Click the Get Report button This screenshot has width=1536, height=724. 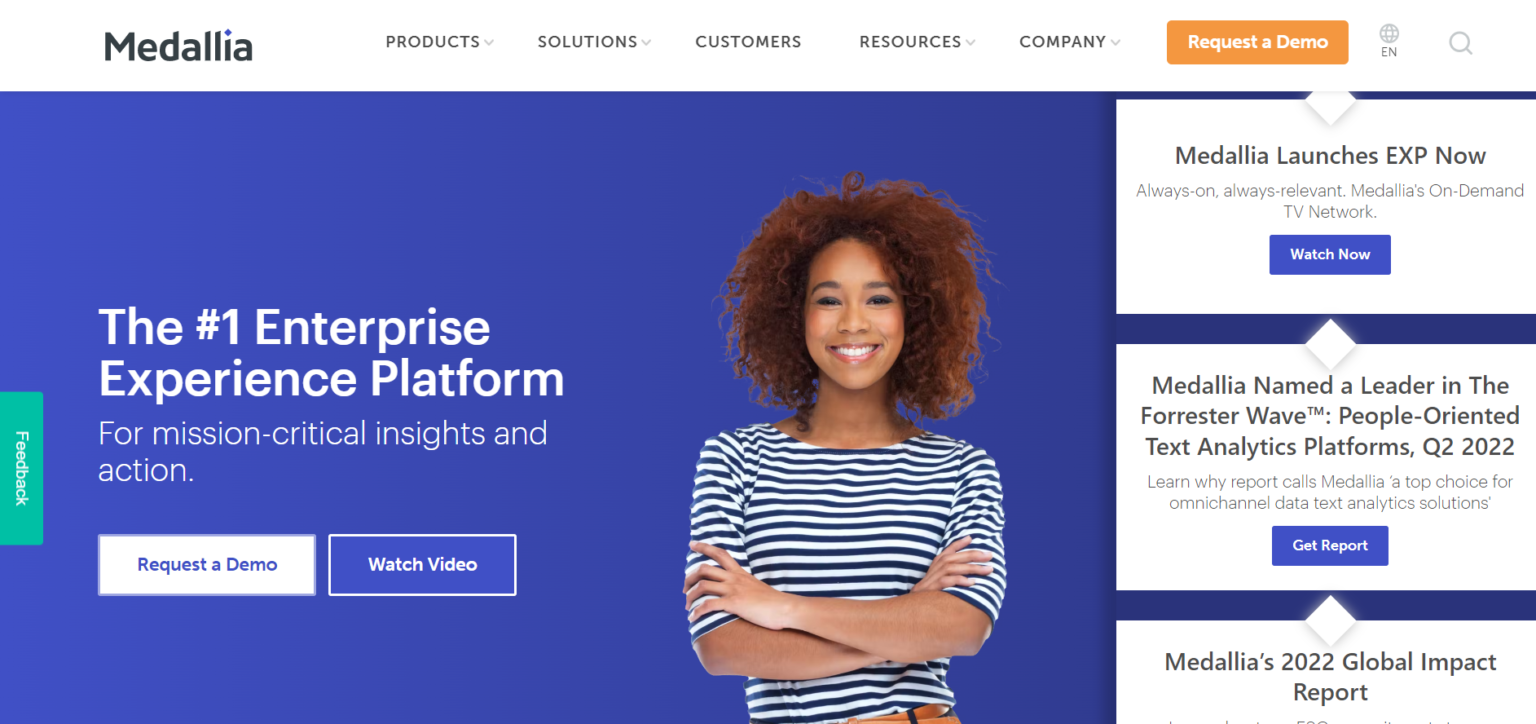pyautogui.click(x=1330, y=546)
